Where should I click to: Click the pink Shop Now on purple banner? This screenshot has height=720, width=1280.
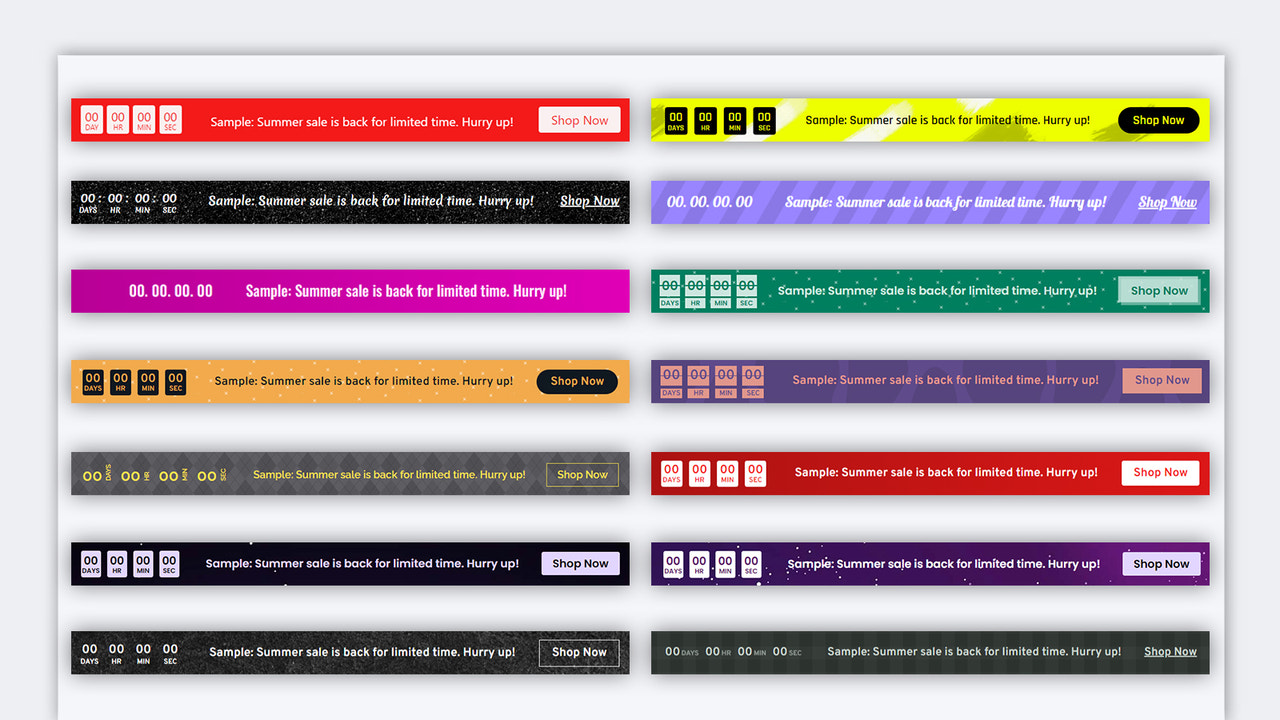(1162, 380)
